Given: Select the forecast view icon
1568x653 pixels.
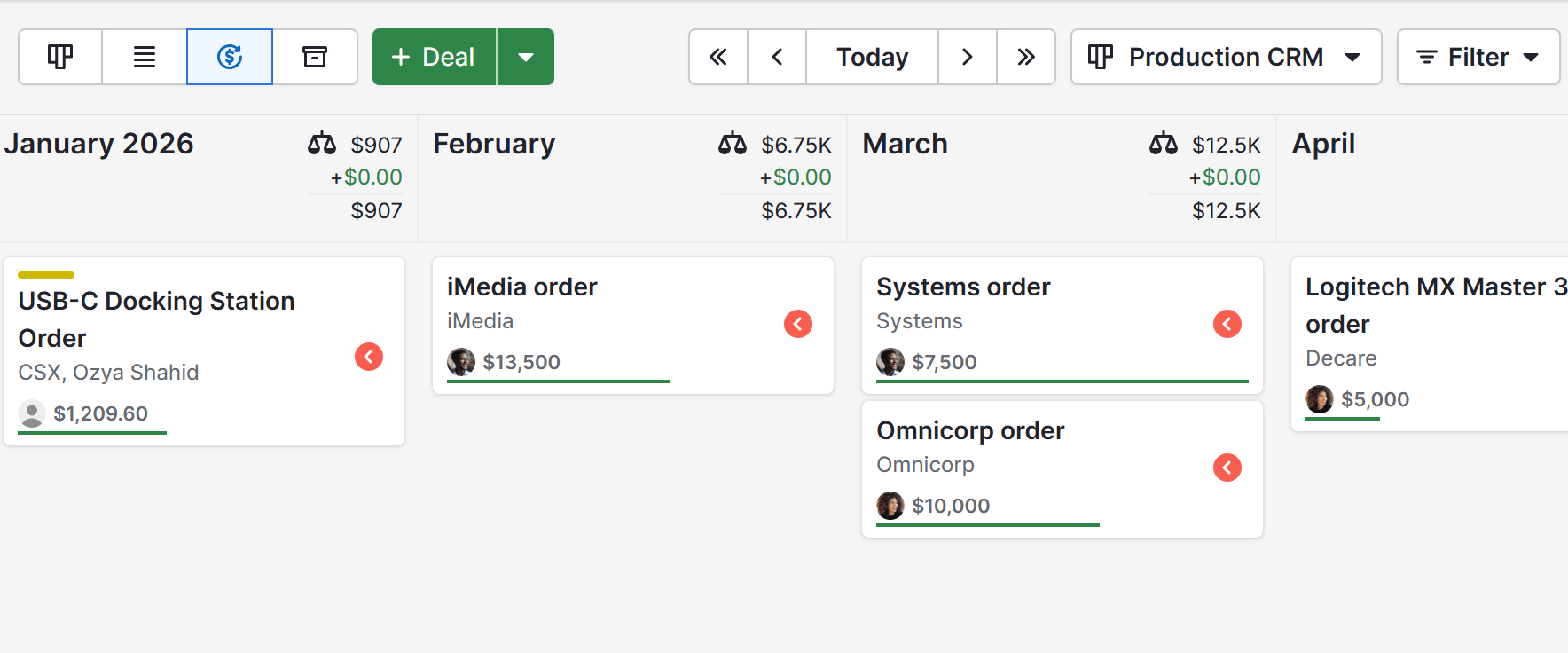Looking at the screenshot, I should point(230,57).
